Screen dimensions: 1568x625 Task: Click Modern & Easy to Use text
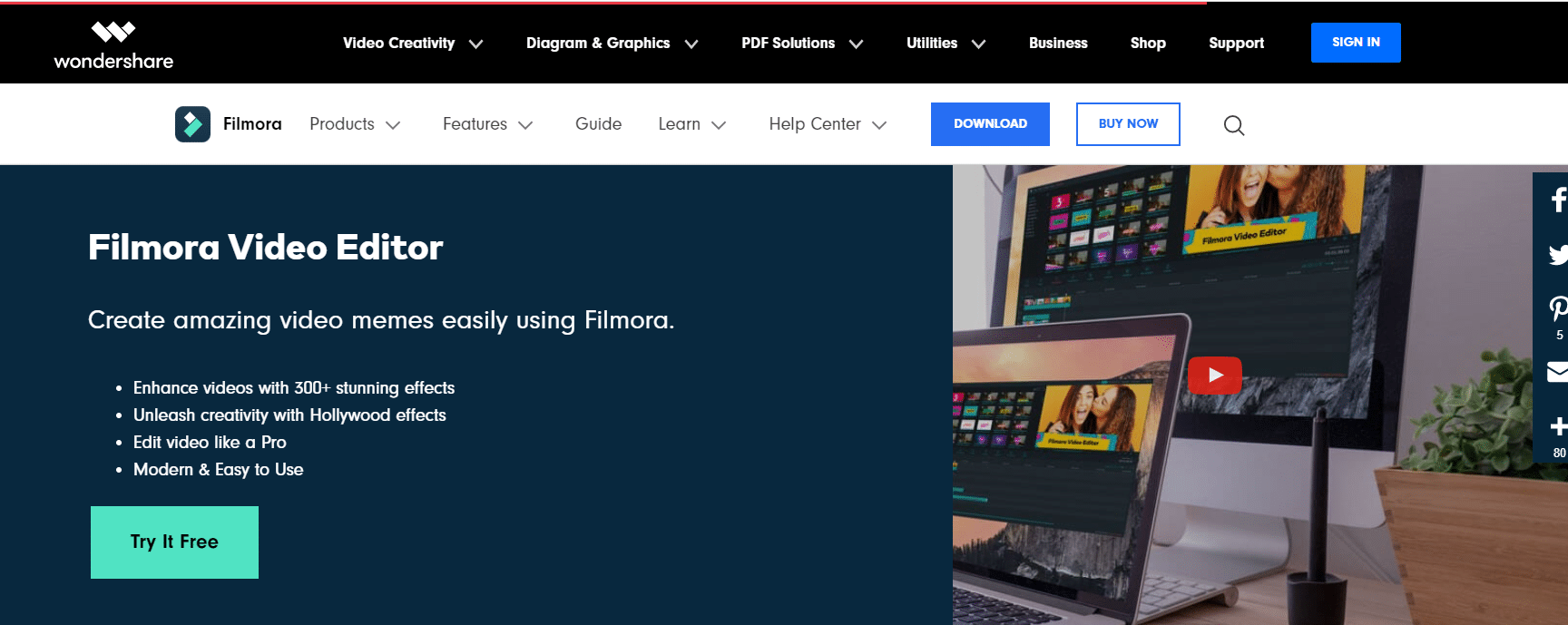pos(218,470)
